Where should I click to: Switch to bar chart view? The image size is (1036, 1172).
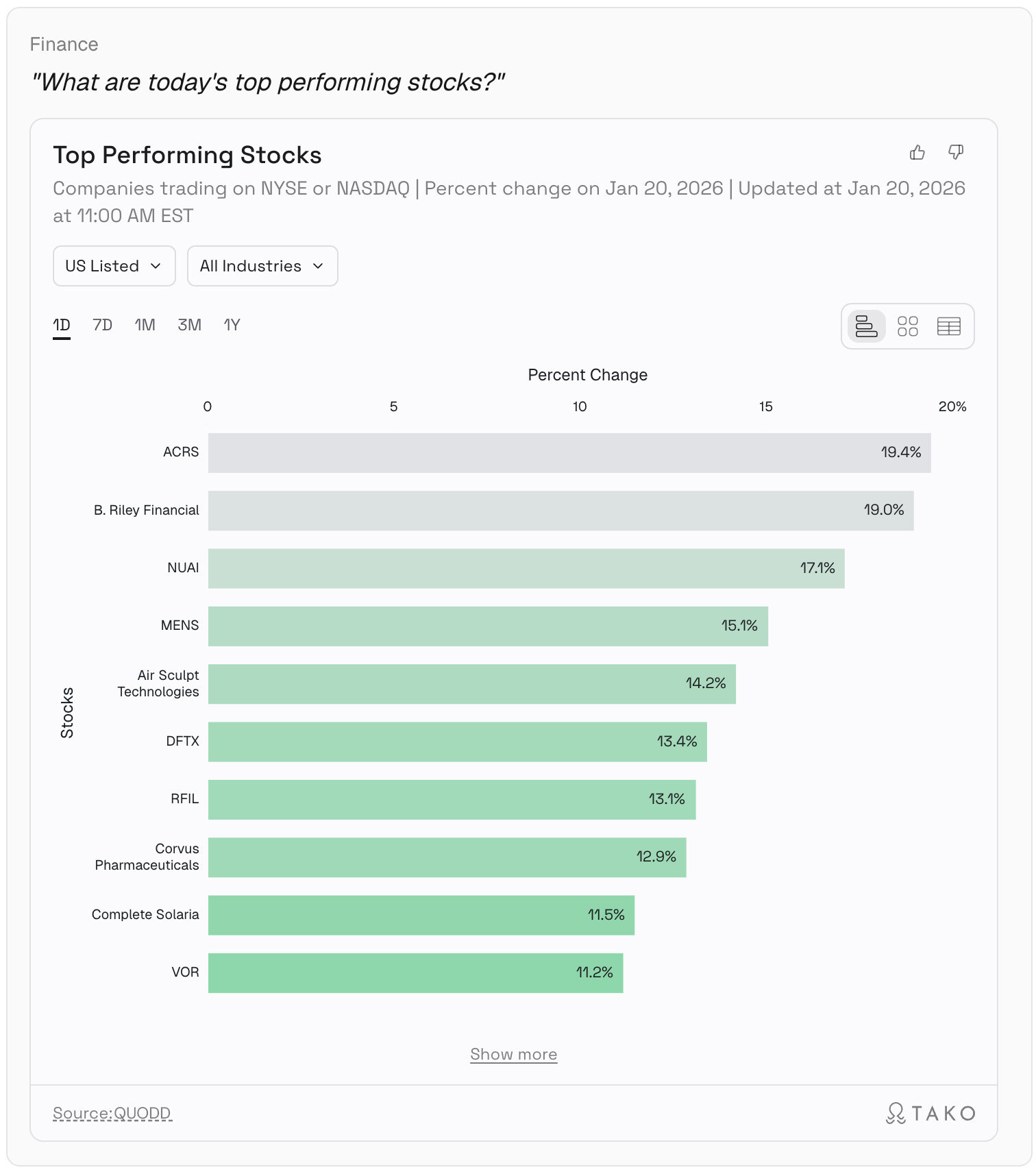pos(867,326)
